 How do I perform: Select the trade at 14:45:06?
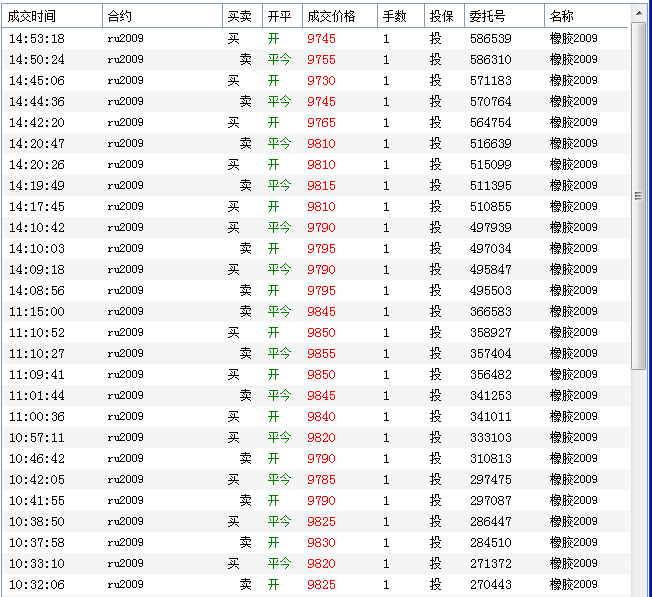coord(316,81)
